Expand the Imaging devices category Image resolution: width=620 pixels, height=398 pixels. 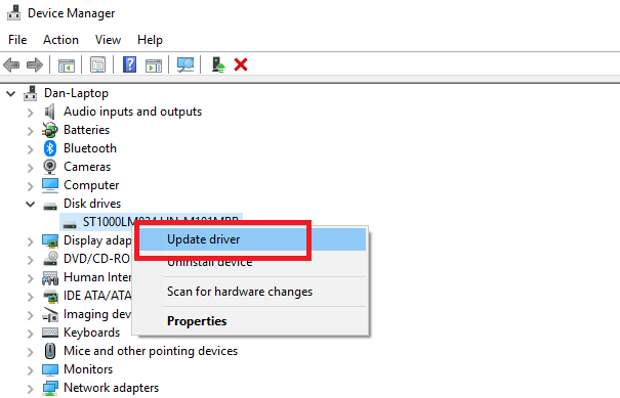click(30, 315)
